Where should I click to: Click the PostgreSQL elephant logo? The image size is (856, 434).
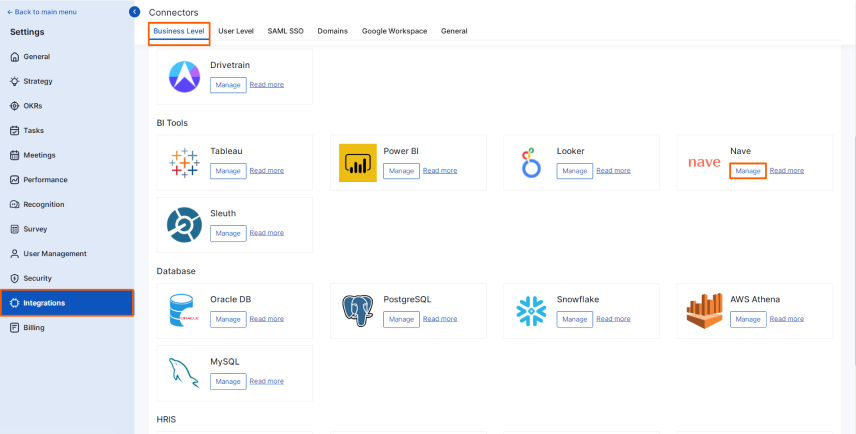tap(358, 311)
